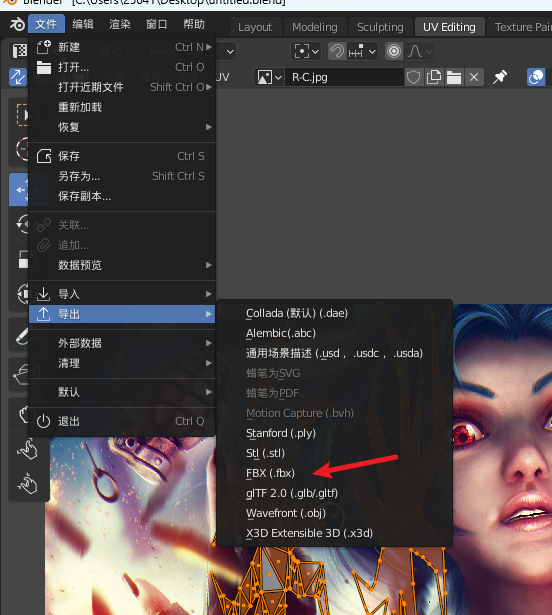Image resolution: width=552 pixels, height=615 pixels.
Task: Export as Alembic (.abc)
Action: point(334,333)
